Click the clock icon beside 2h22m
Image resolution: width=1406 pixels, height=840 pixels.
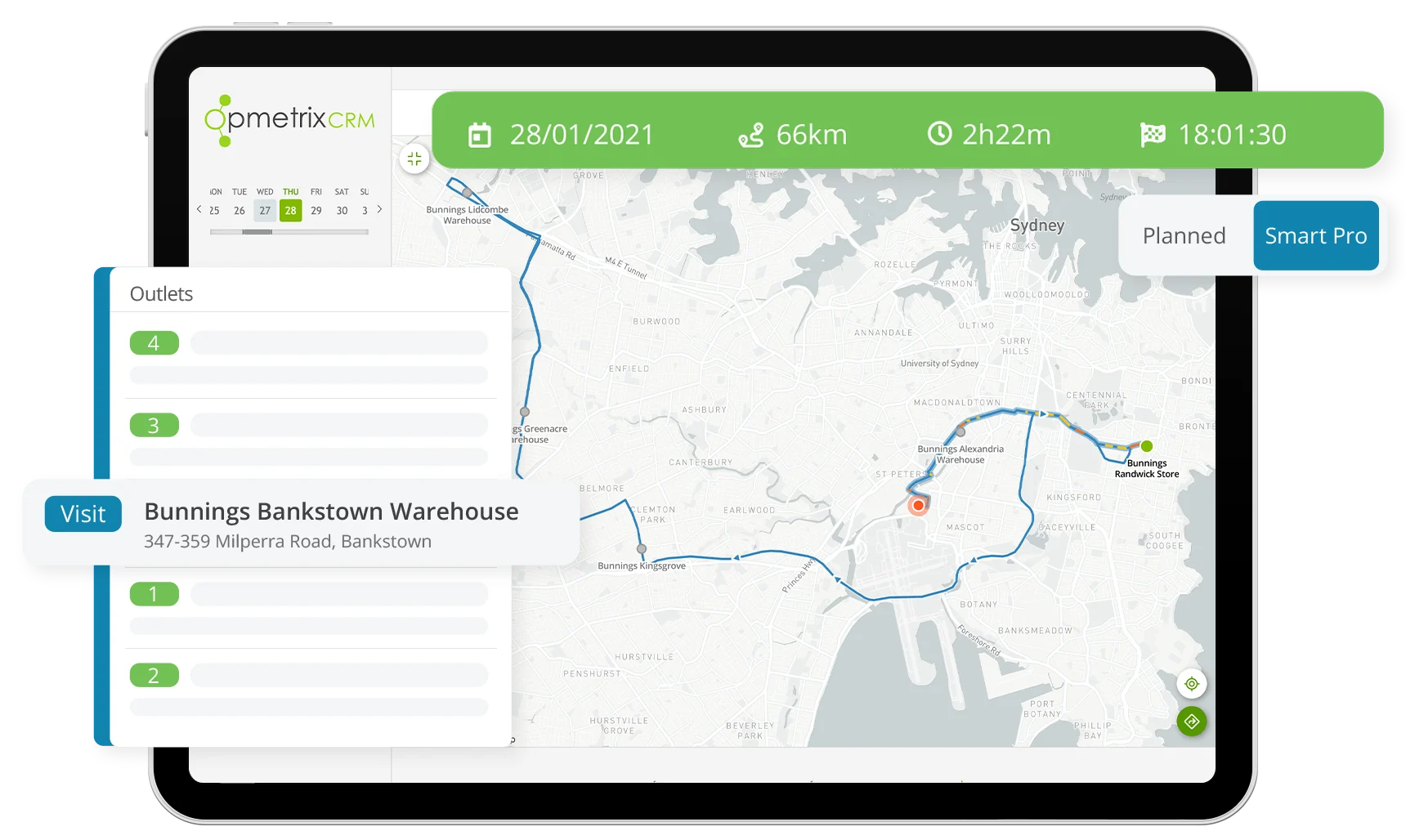[x=939, y=133]
